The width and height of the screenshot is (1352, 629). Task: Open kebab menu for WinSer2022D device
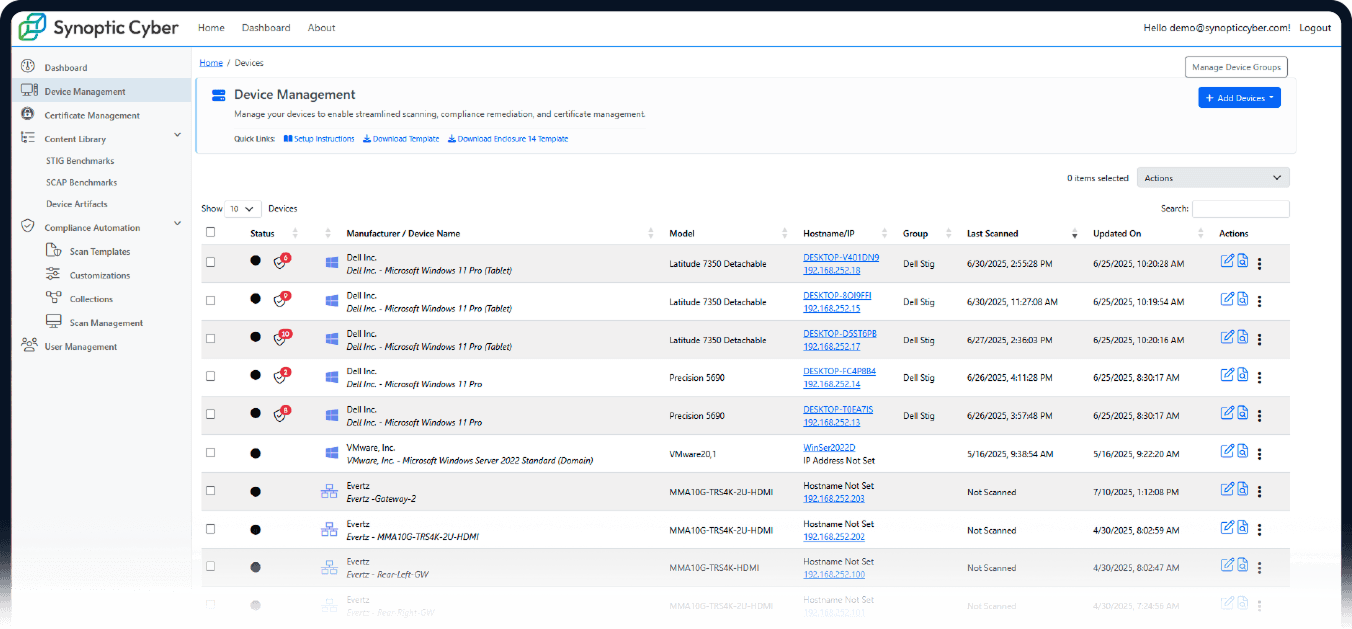tap(1259, 453)
